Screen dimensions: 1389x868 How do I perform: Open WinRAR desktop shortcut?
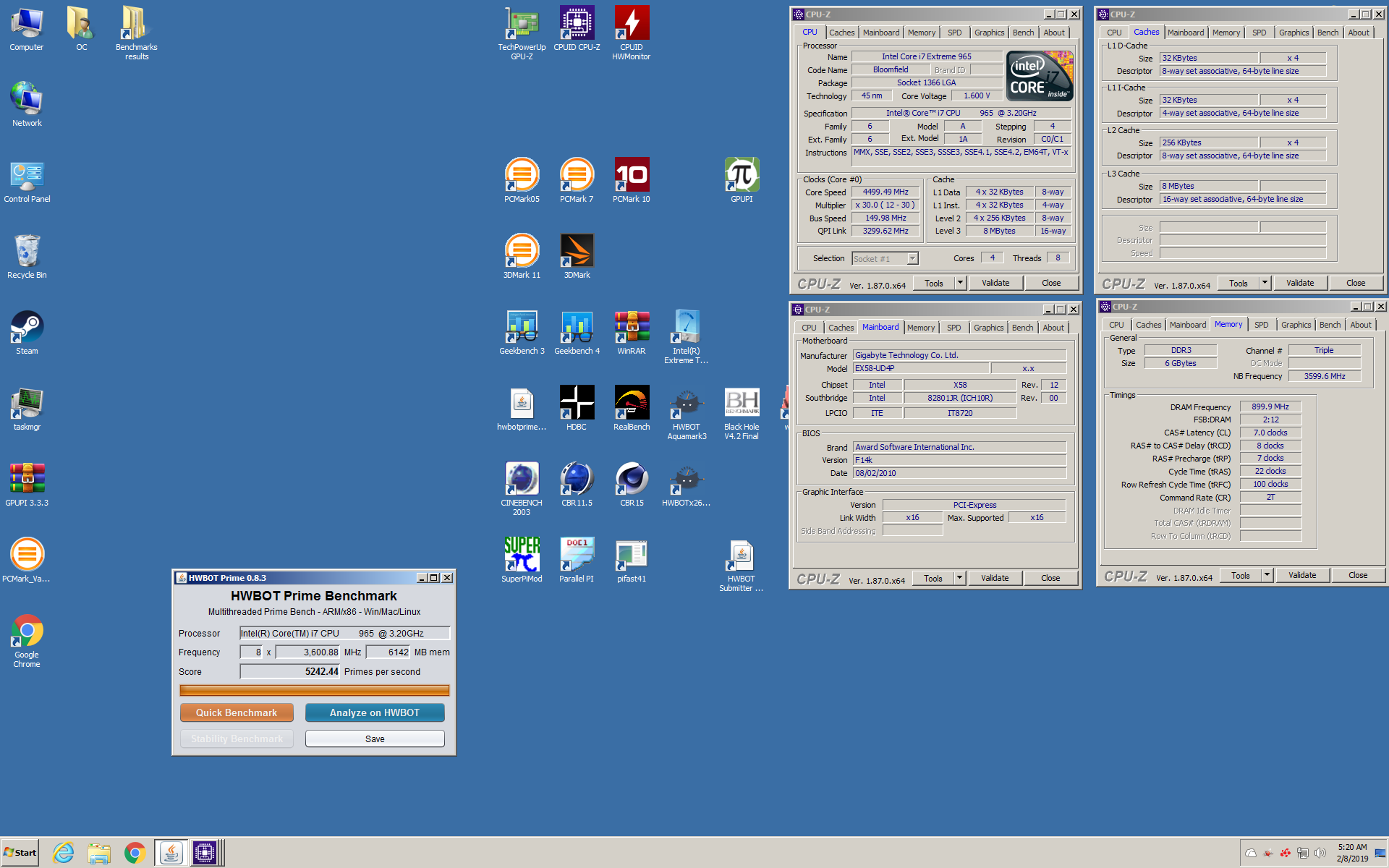click(631, 333)
